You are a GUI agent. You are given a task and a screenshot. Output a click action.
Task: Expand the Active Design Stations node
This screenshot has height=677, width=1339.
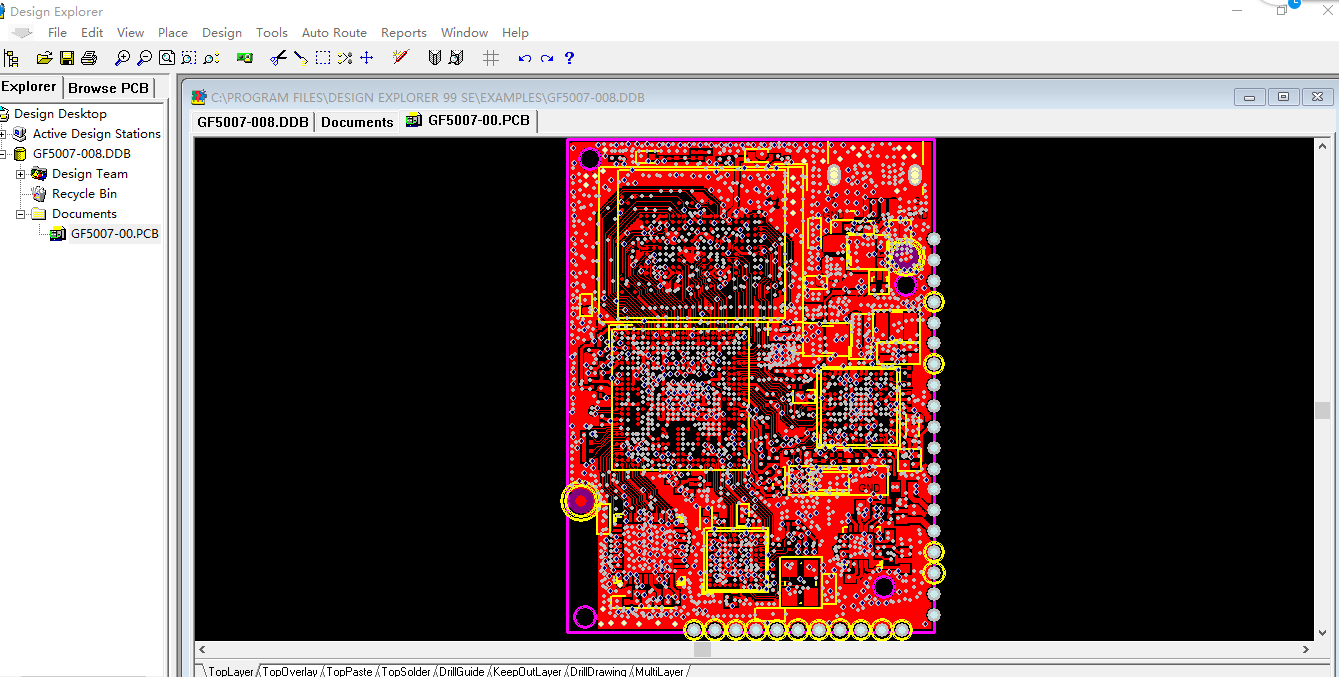3,134
